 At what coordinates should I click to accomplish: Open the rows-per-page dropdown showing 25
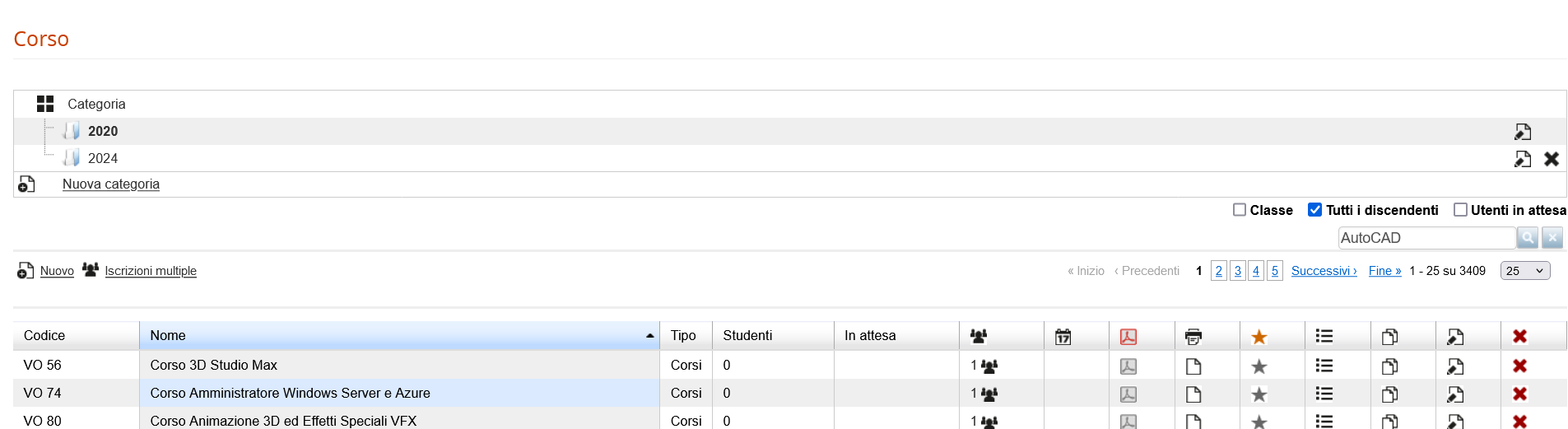tap(1525, 271)
